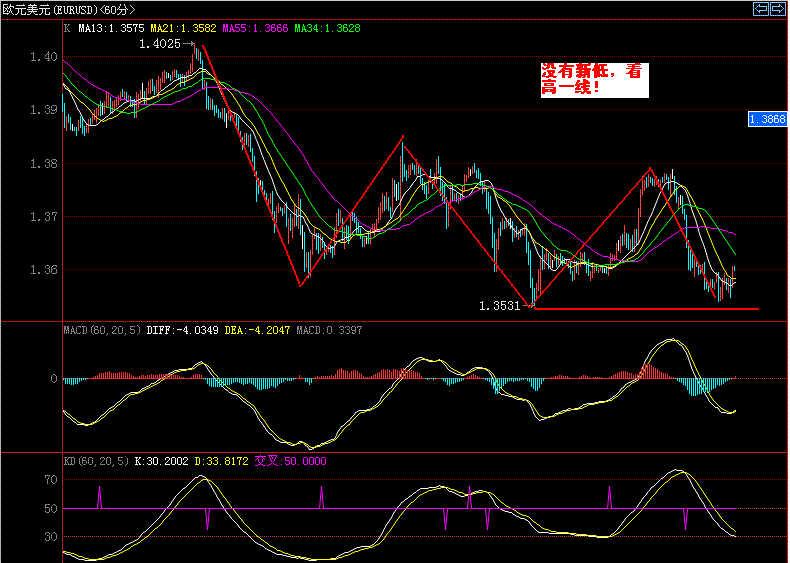790x563 pixels.
Task: Click the green MA34:1.3628 label
Action: pyautogui.click(x=327, y=28)
